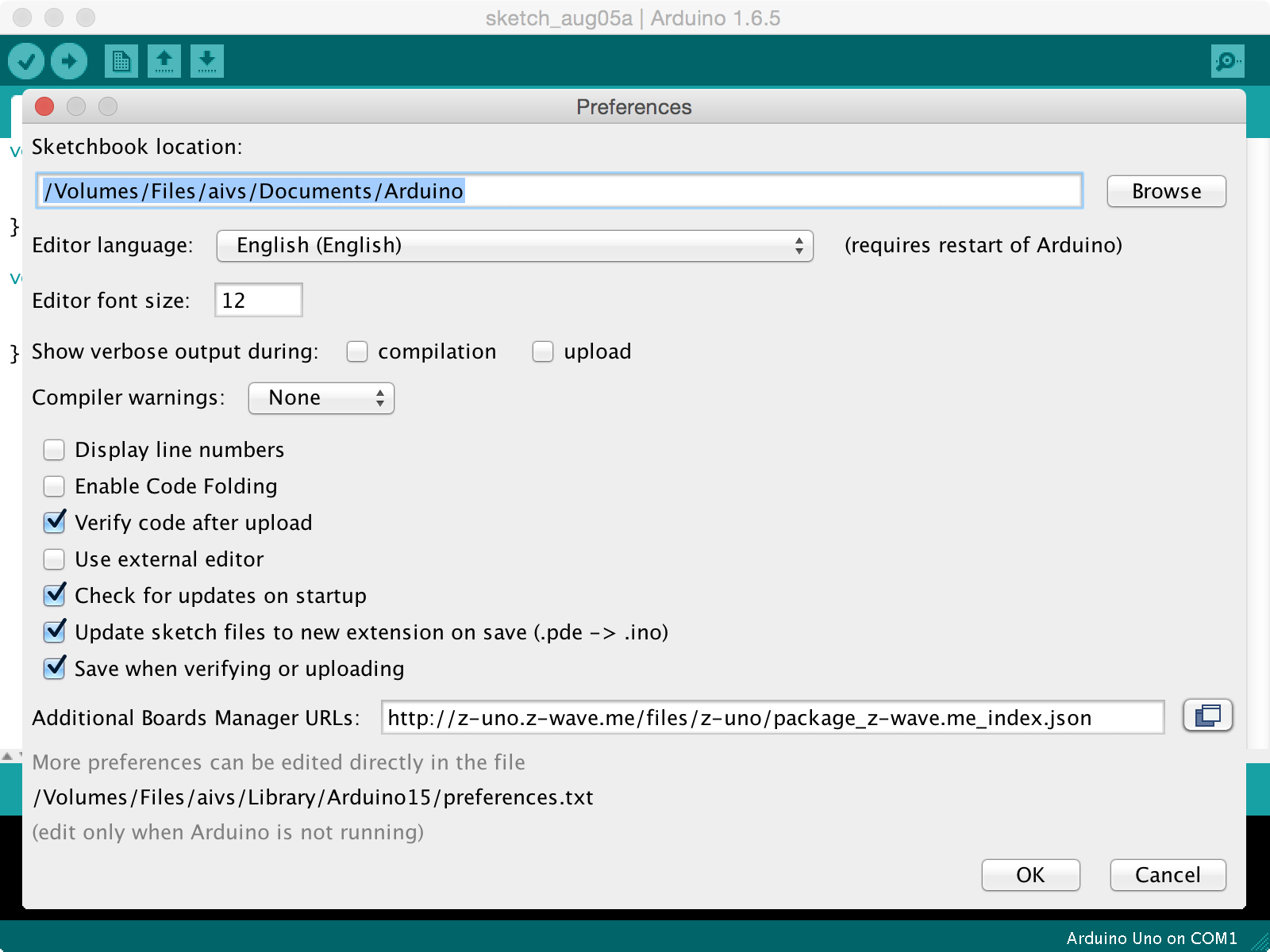This screenshot has width=1270, height=952.
Task: Uncheck Update sketch files to new extension
Action: pyautogui.click(x=54, y=631)
